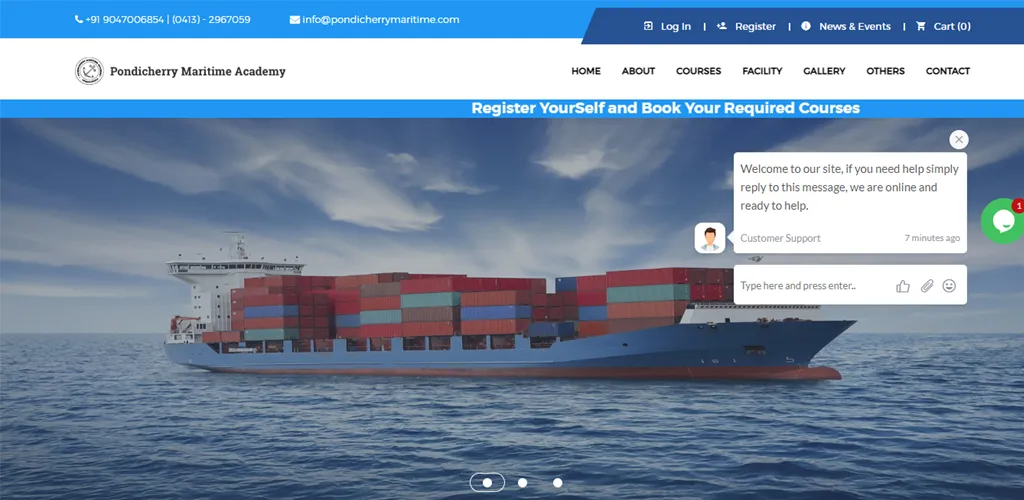Click the phone icon beside +91 9047006854
1024x500 pixels.
coord(79,20)
